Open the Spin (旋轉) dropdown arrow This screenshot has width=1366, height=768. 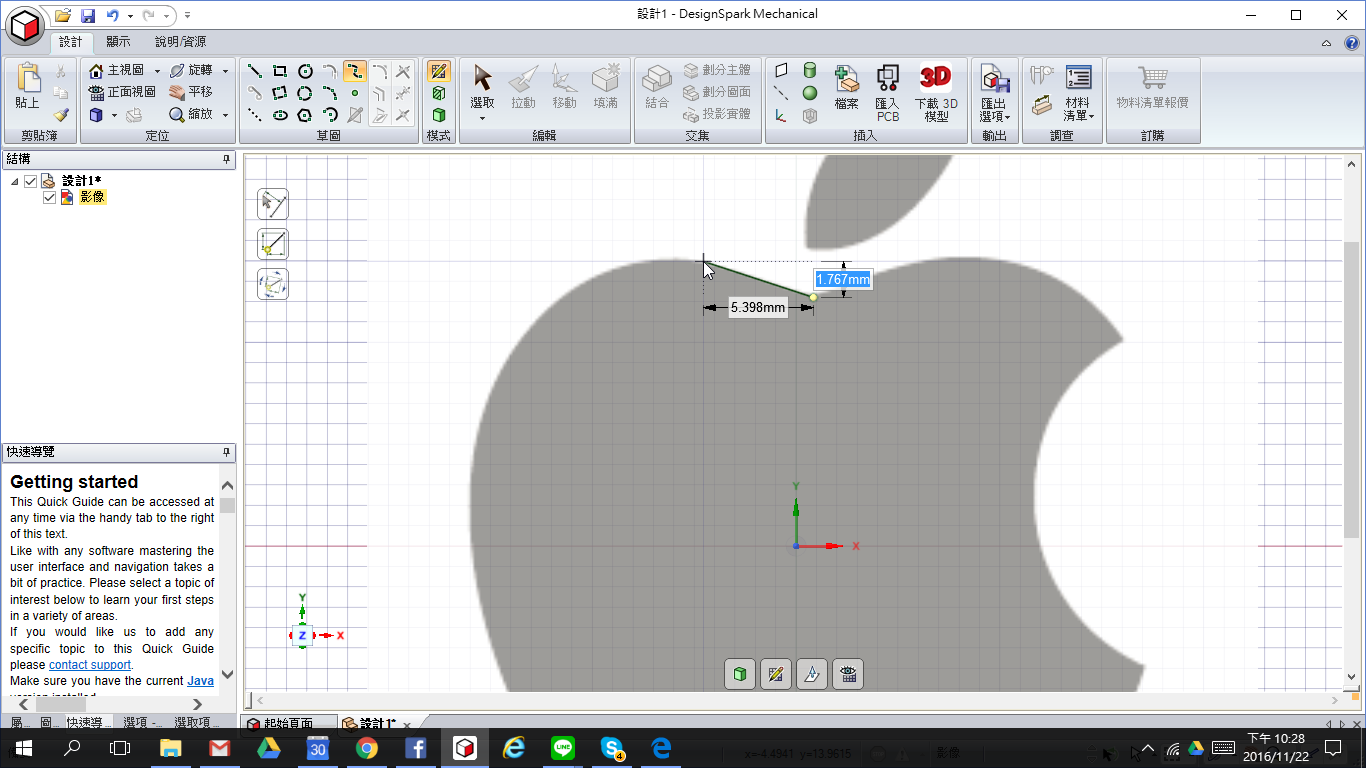point(225,71)
